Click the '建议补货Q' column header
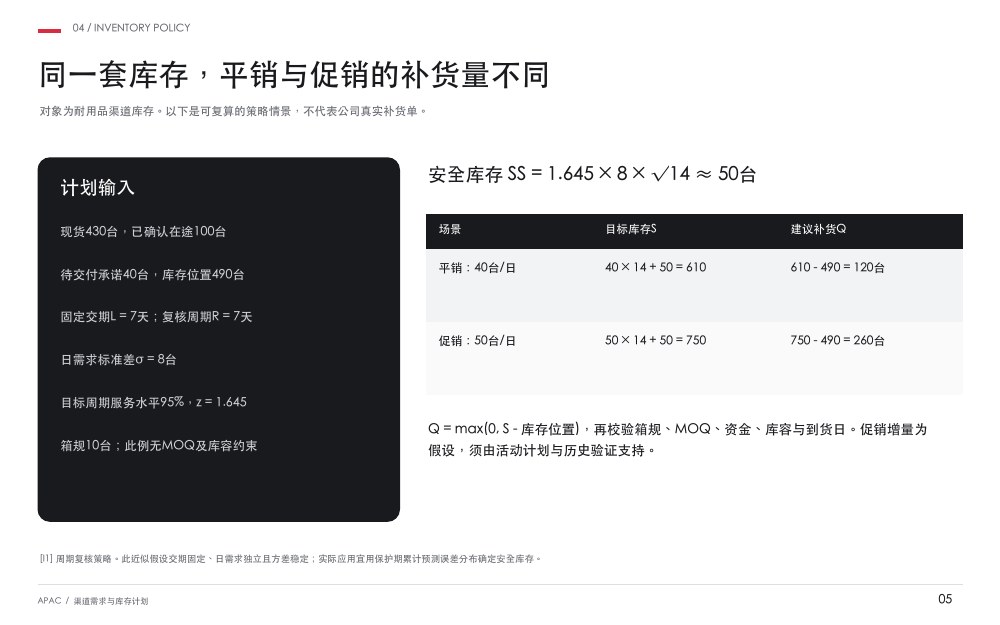This screenshot has width=1000, height=625. pyautogui.click(x=818, y=229)
